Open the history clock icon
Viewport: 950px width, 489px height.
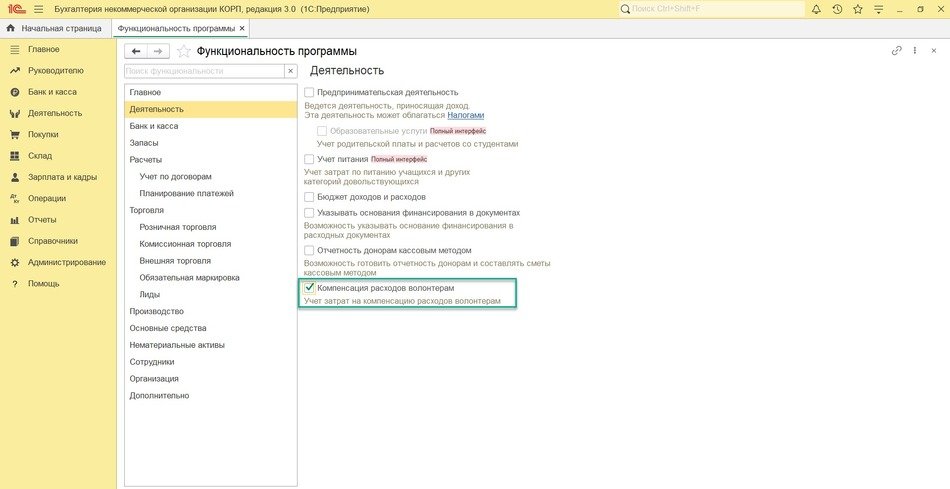pos(837,9)
